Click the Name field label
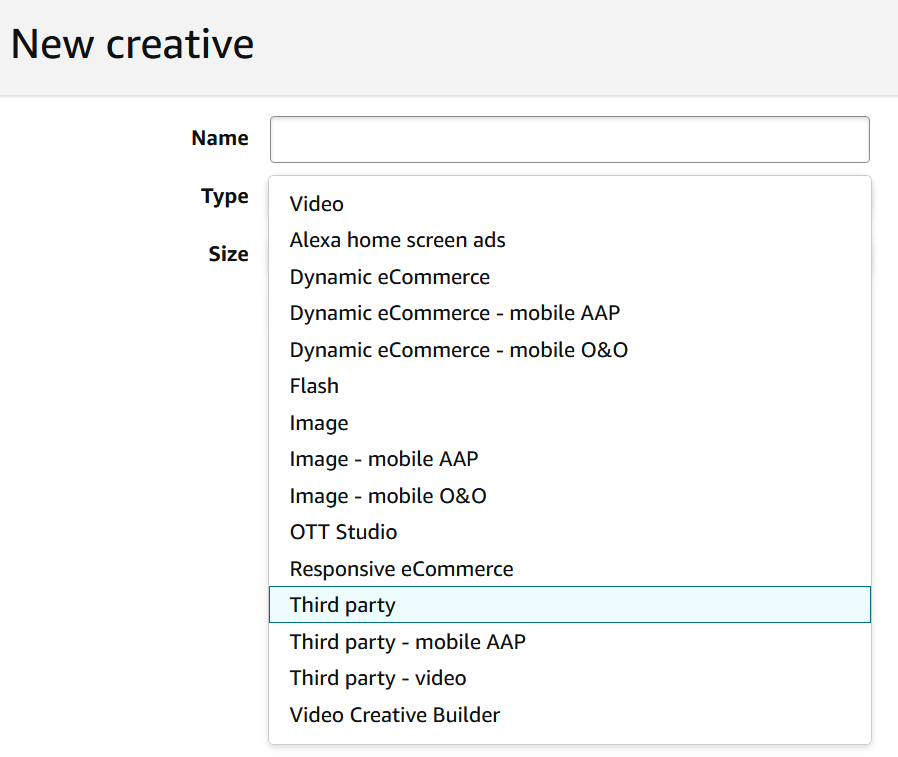Viewport: 898px width, 757px height. (219, 138)
